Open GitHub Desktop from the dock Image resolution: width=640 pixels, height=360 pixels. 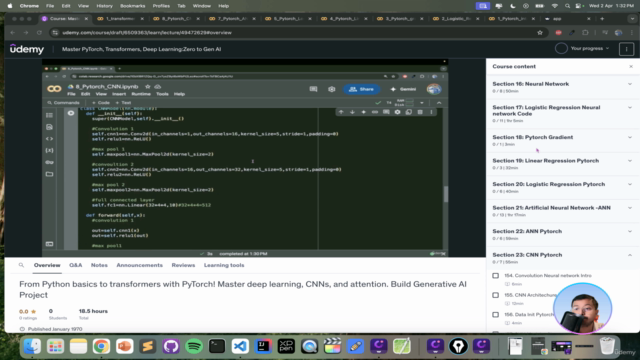click(x=171, y=346)
